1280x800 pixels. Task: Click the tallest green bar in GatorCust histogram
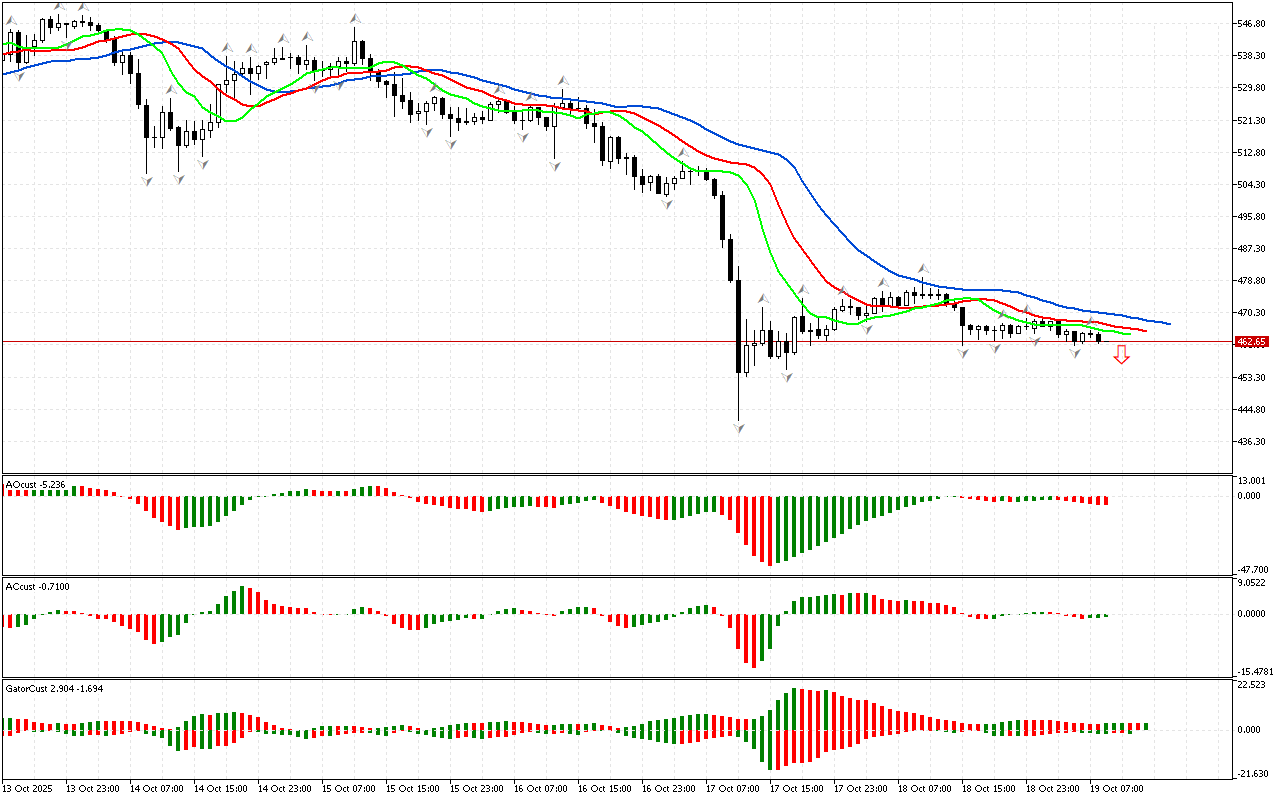[x=796, y=709]
